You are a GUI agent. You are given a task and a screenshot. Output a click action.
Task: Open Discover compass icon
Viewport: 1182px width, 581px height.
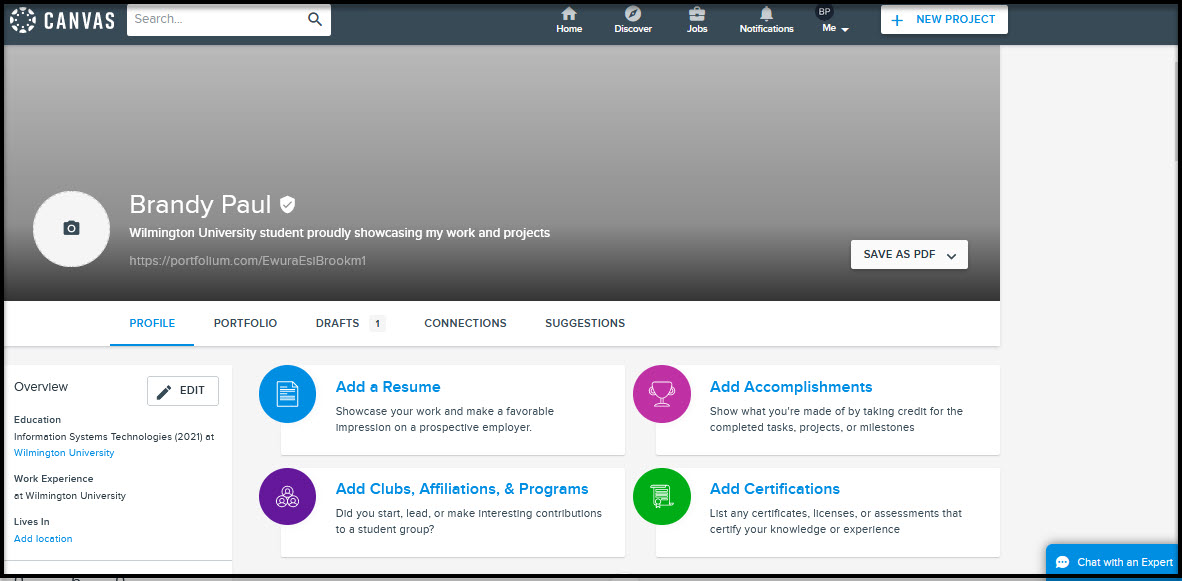pyautogui.click(x=632, y=14)
